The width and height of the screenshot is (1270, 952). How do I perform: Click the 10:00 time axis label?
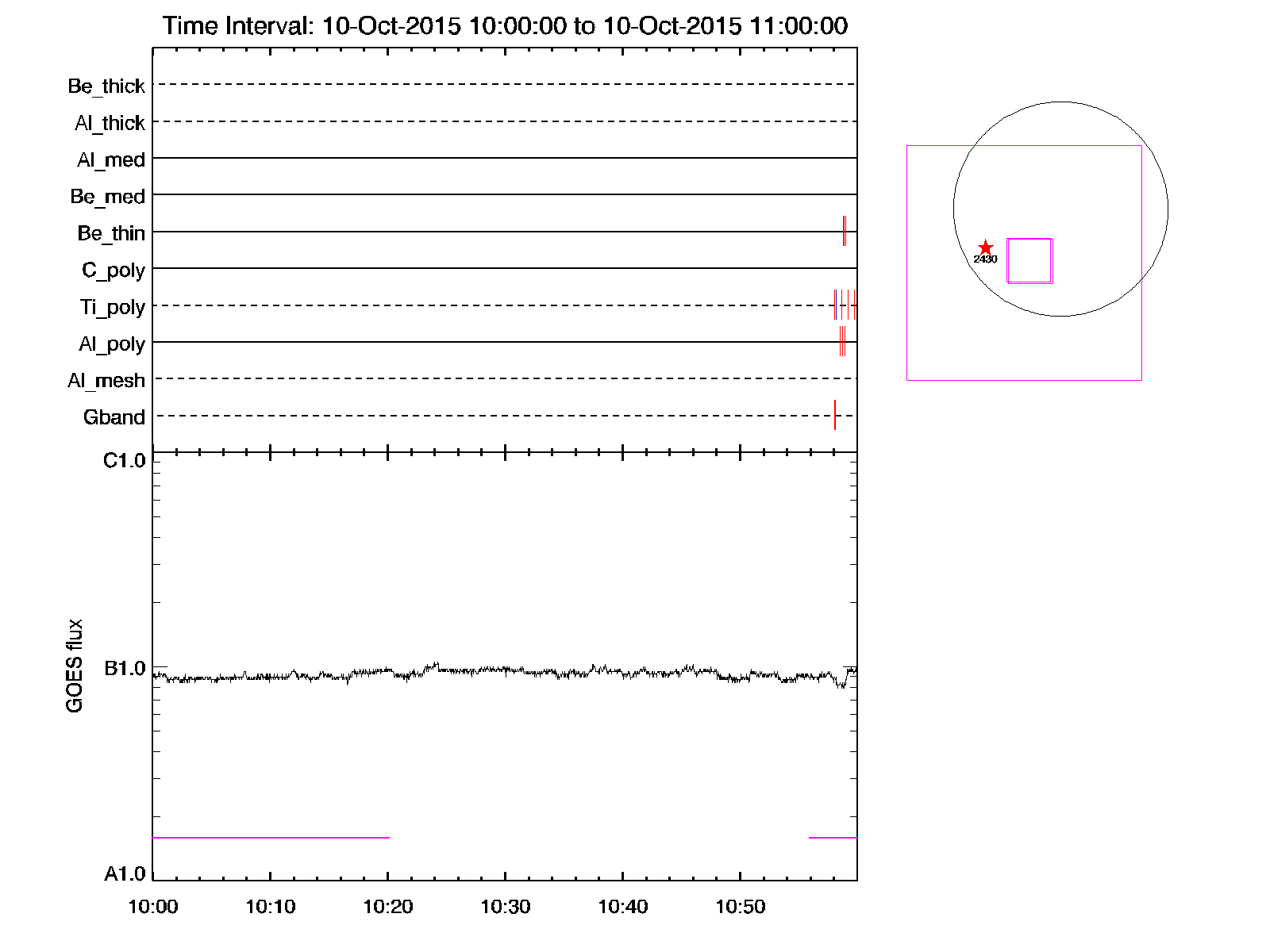153,907
